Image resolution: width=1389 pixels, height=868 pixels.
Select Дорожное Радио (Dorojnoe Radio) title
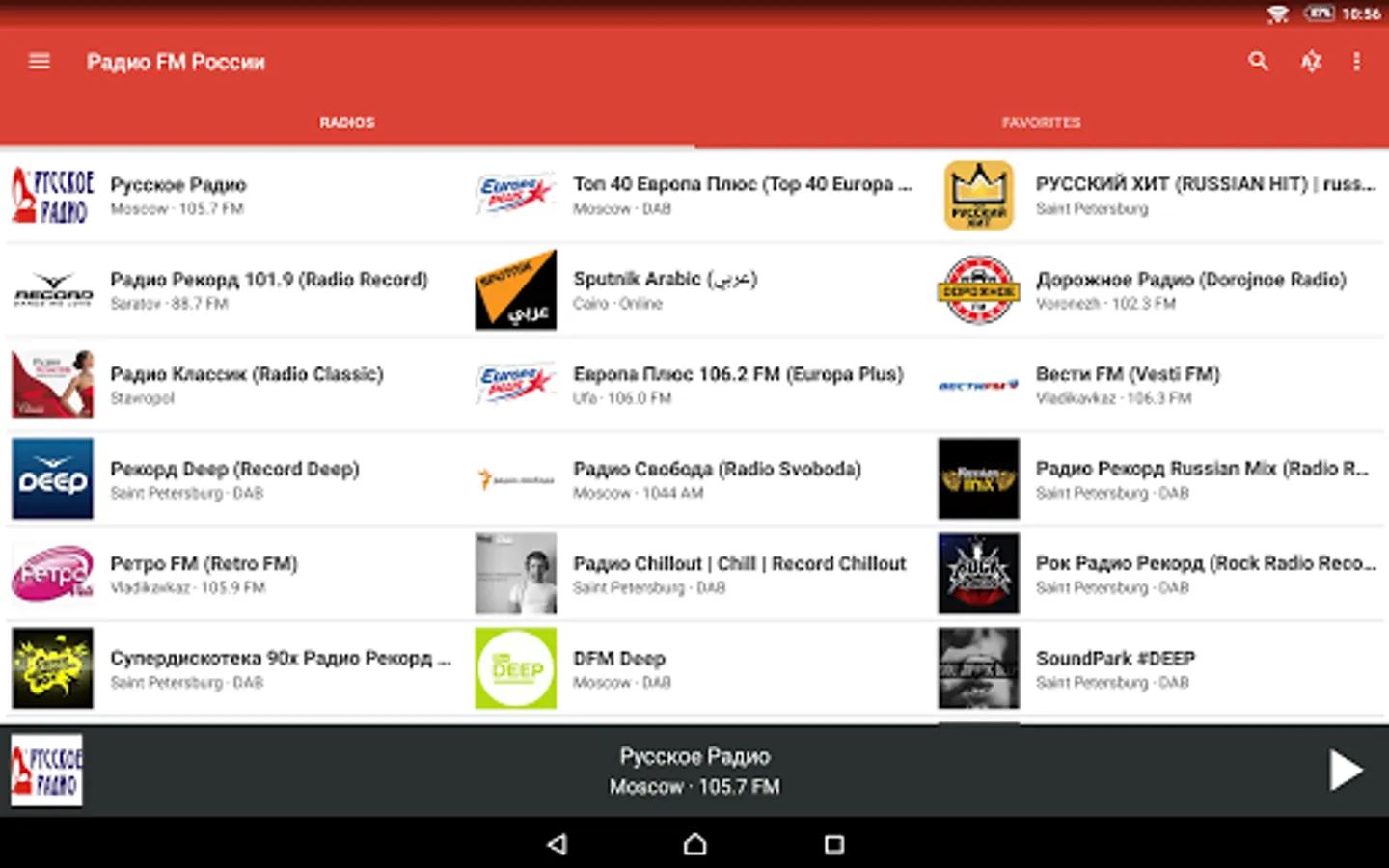(1191, 279)
